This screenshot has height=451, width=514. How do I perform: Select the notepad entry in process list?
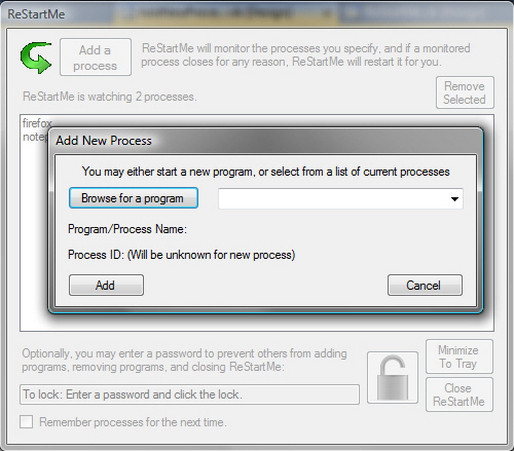click(35, 137)
